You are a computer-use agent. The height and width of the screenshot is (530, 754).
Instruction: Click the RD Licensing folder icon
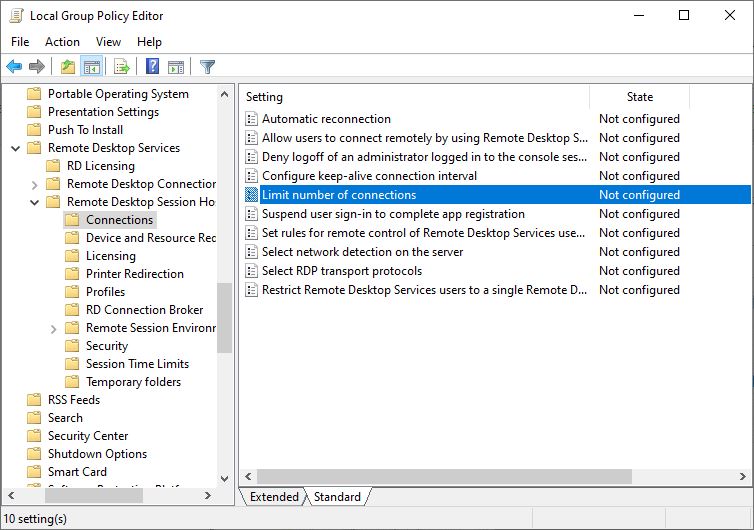pos(53,166)
